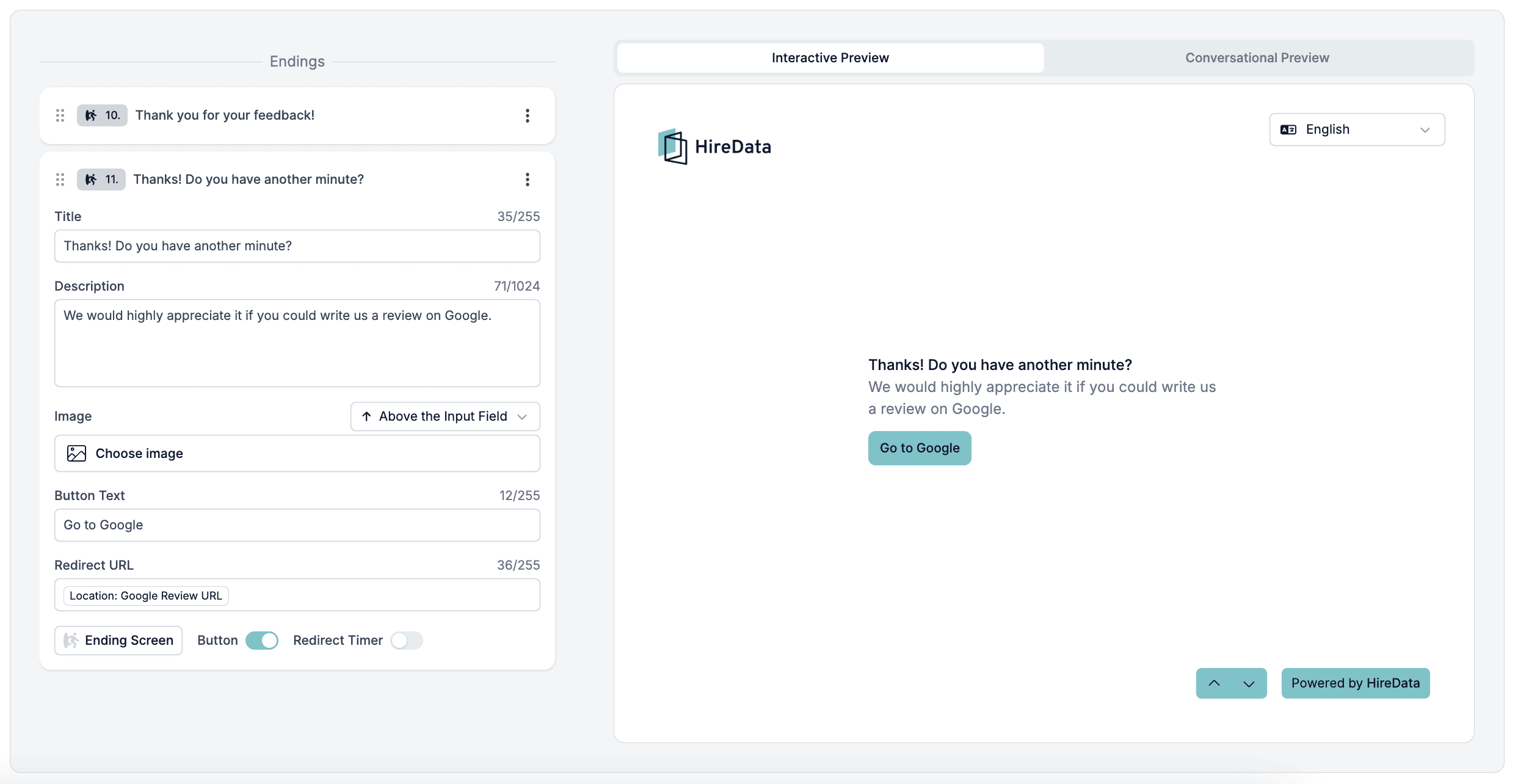Click the Image label
The width and height of the screenshot is (1518, 784).
click(73, 416)
